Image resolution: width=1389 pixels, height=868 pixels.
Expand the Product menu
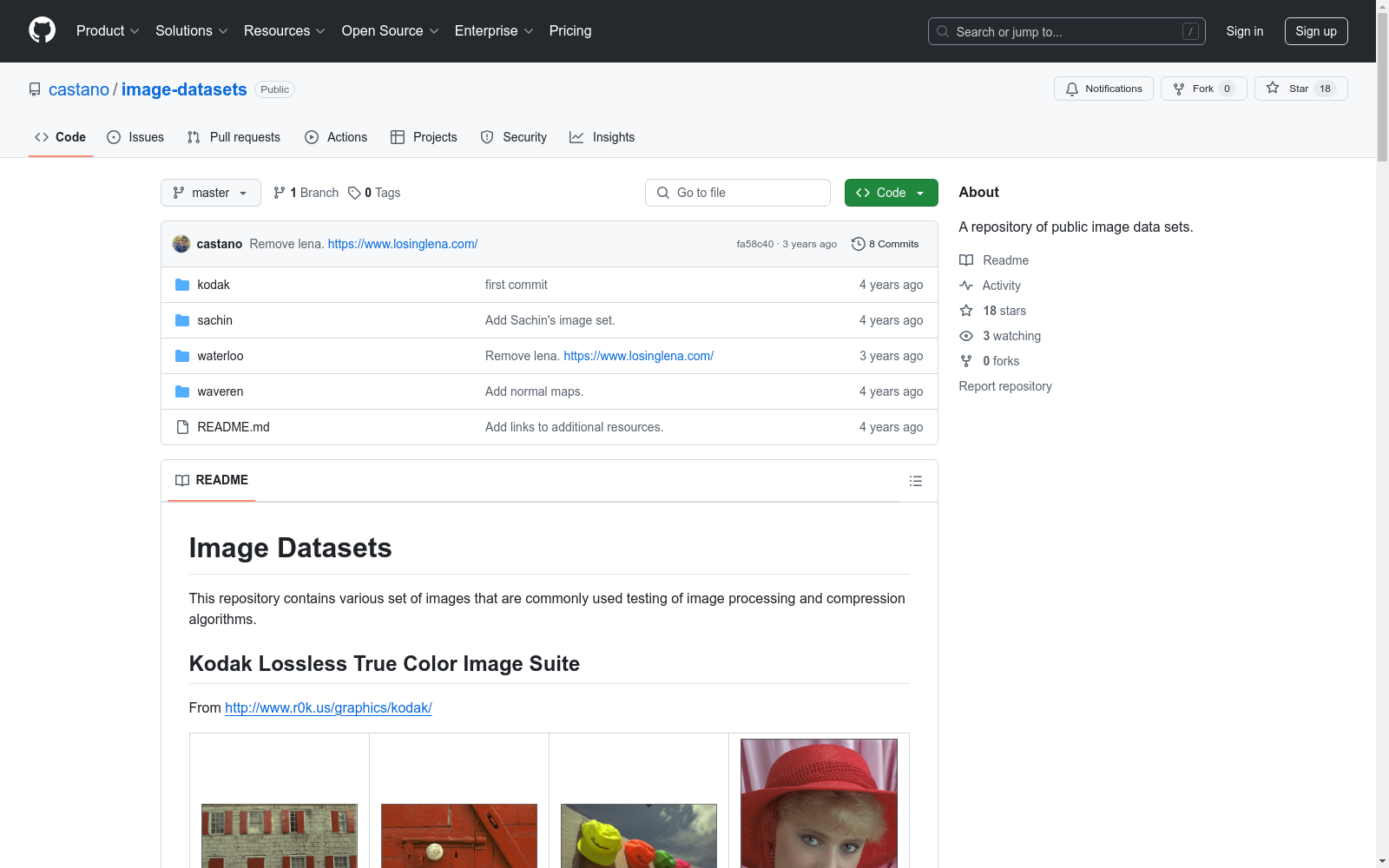tap(108, 30)
